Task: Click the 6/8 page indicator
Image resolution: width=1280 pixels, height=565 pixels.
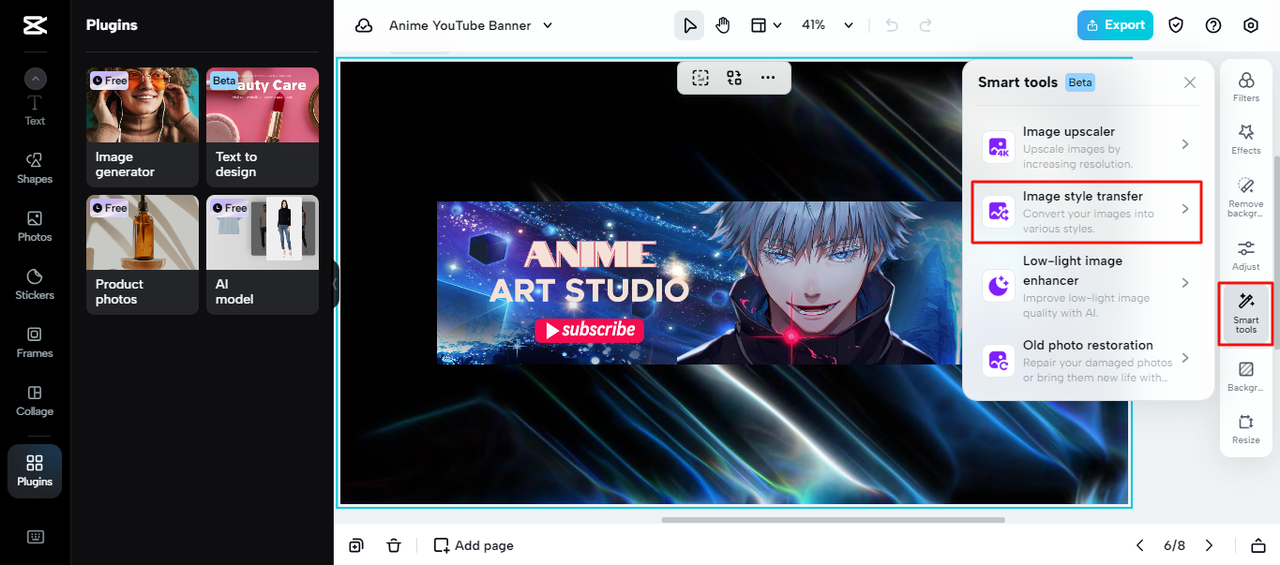Action: coord(1174,545)
